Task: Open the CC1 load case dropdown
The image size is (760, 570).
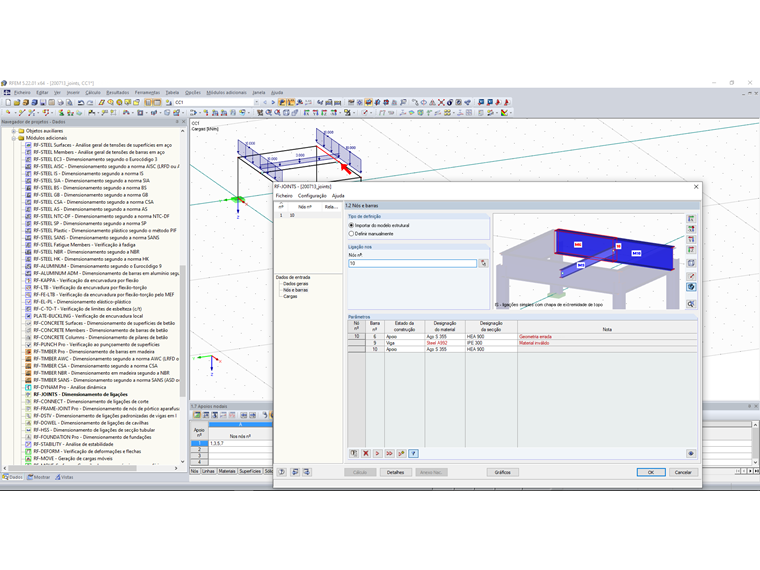Action: 256,102
